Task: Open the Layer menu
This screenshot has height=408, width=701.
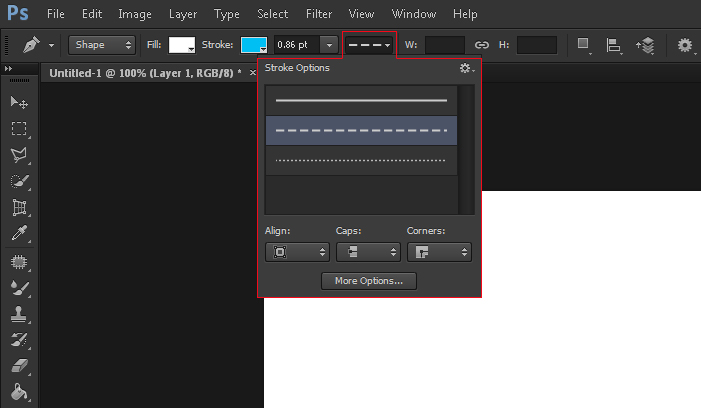Action: point(183,15)
